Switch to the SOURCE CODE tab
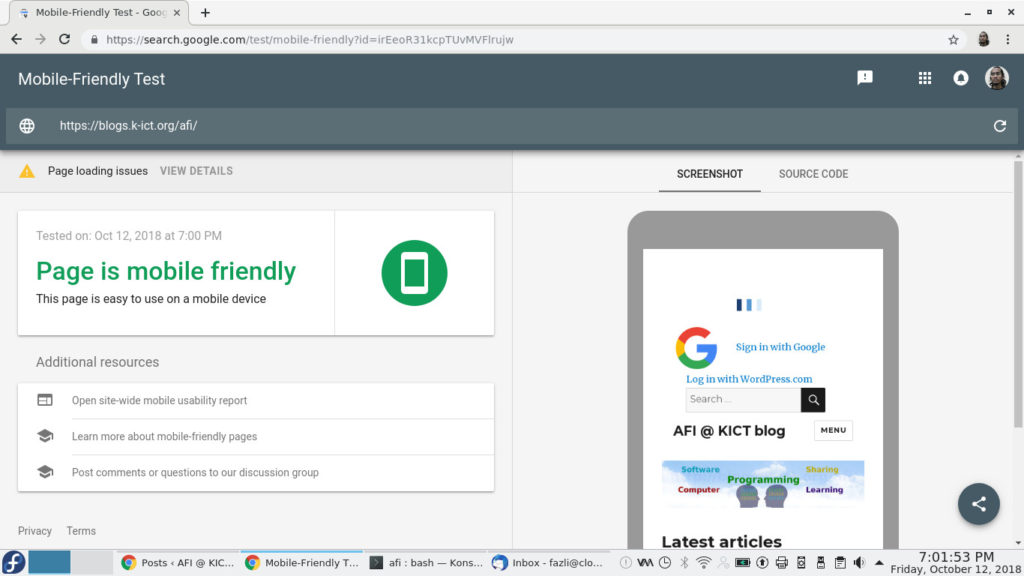1024x576 pixels. [x=813, y=174]
